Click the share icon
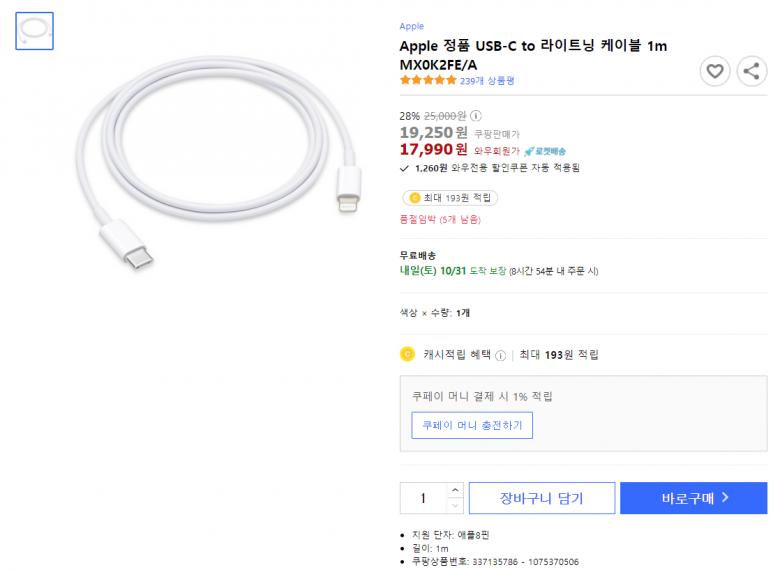Screen dimensions: 780x572 click(x=752, y=71)
